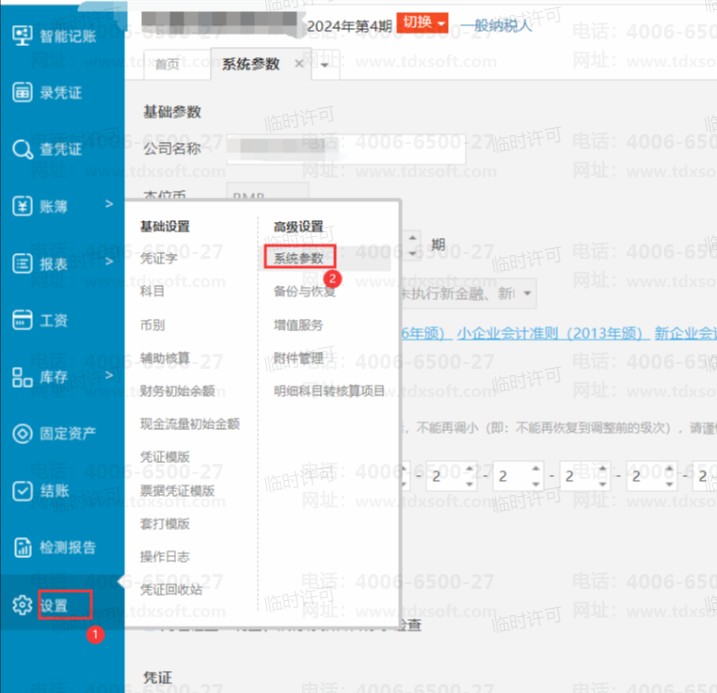The width and height of the screenshot is (717, 693).
Task: Select 操作日志 from settings menu
Action: coord(165,556)
